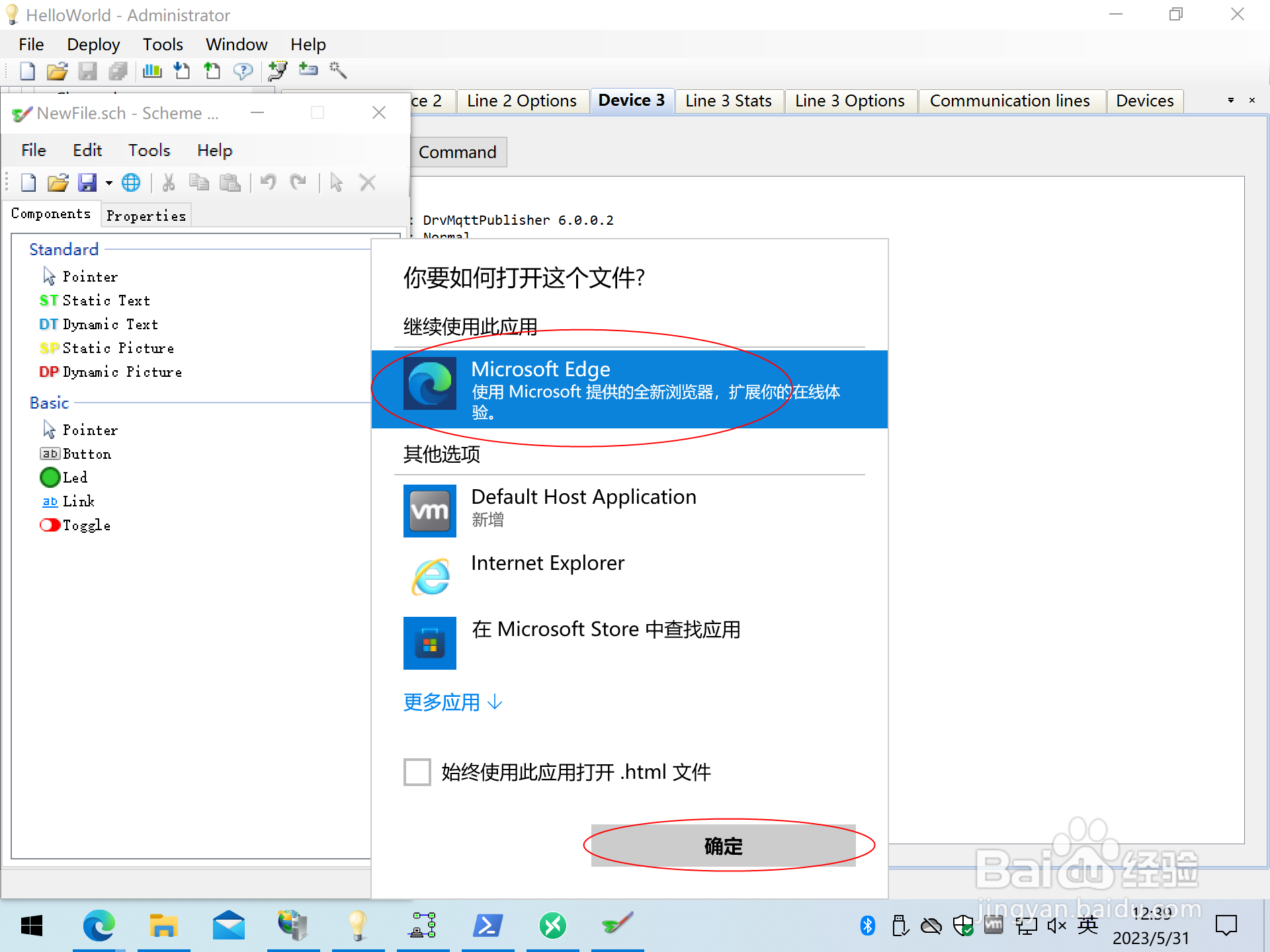Open PowerShell from taskbar
The height and width of the screenshot is (952, 1270).
click(x=487, y=926)
